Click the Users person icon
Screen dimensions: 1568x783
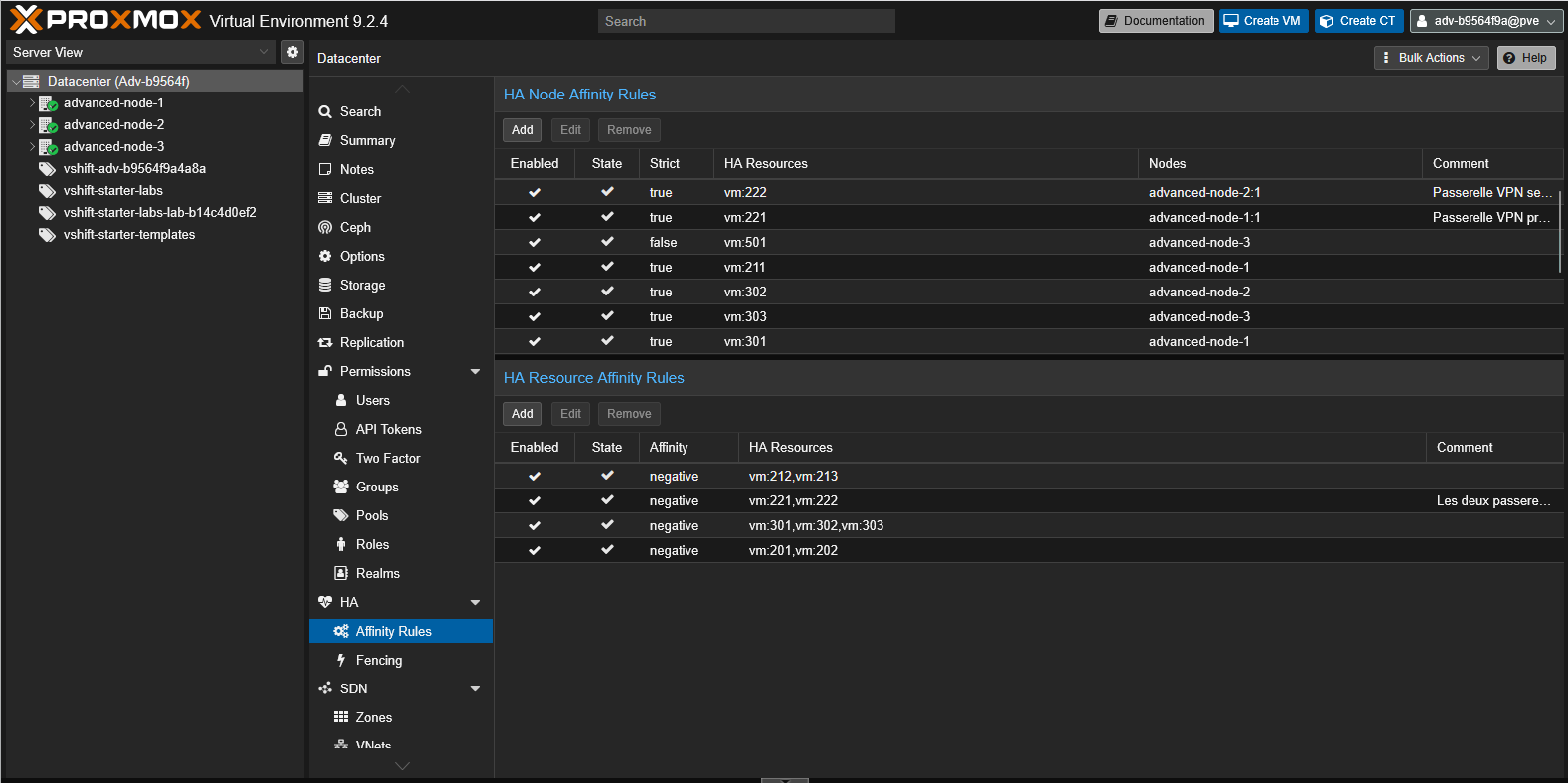(341, 401)
